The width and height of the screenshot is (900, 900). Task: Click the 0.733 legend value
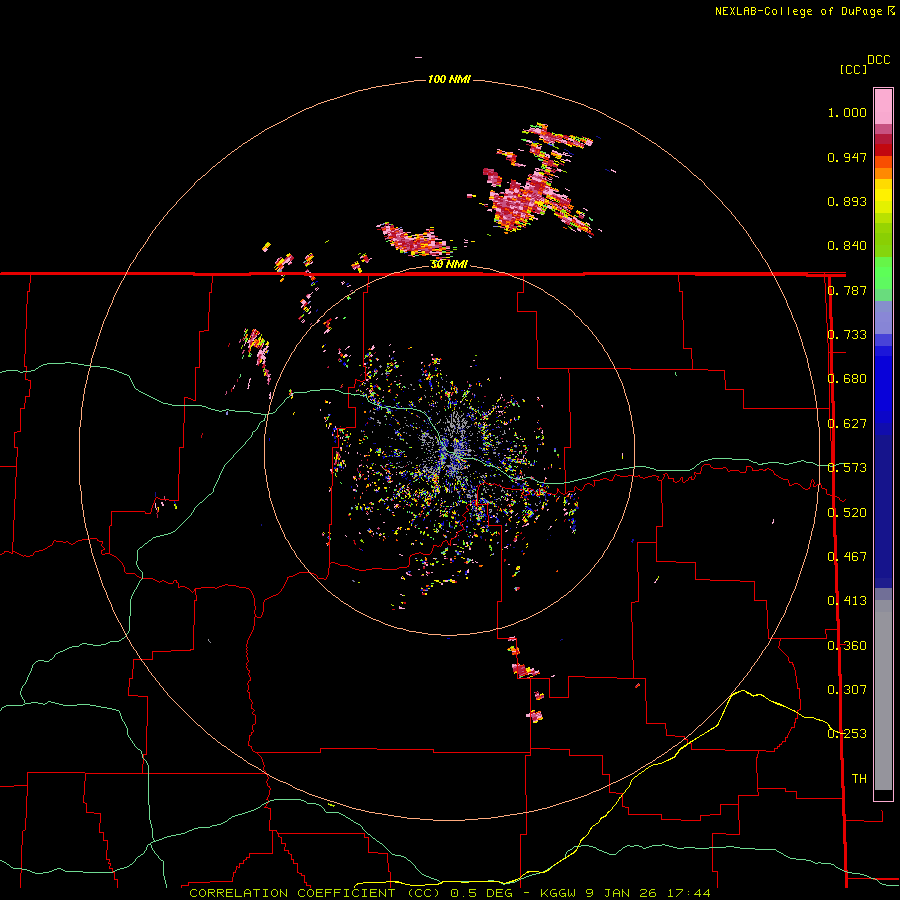tap(847, 335)
